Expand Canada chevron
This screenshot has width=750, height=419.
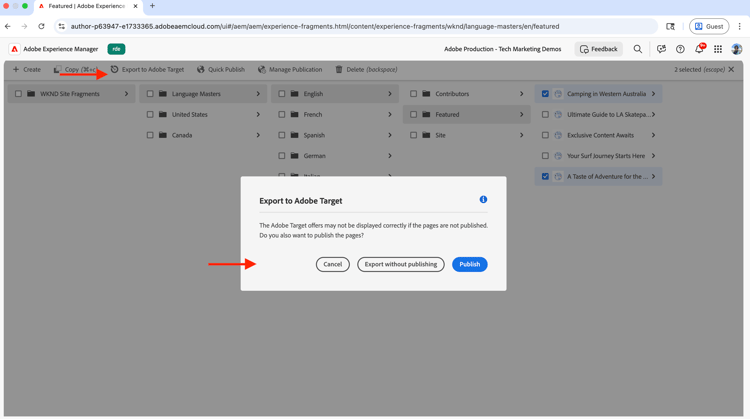258,135
